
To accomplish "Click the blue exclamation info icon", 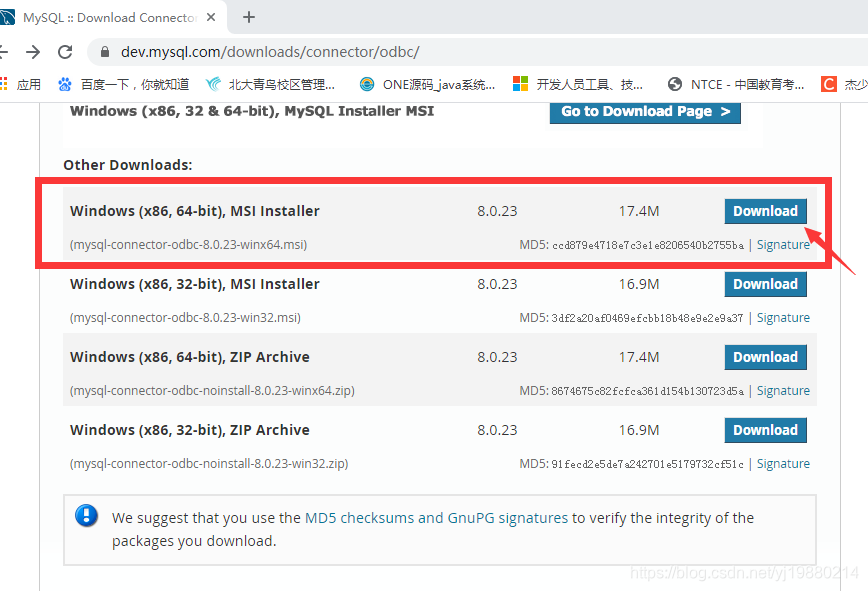I will point(86,516).
